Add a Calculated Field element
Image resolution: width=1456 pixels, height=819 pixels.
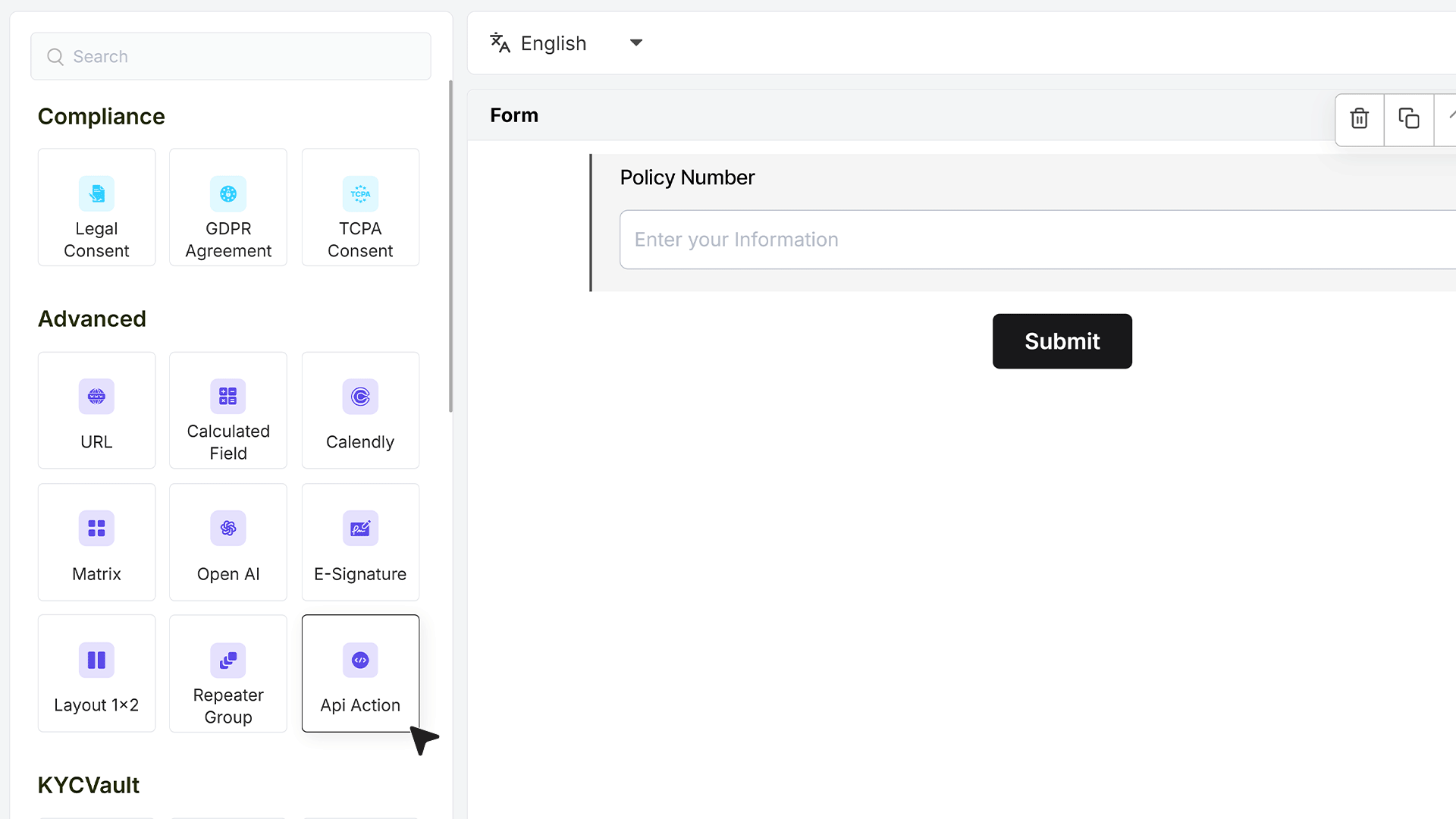pos(228,410)
